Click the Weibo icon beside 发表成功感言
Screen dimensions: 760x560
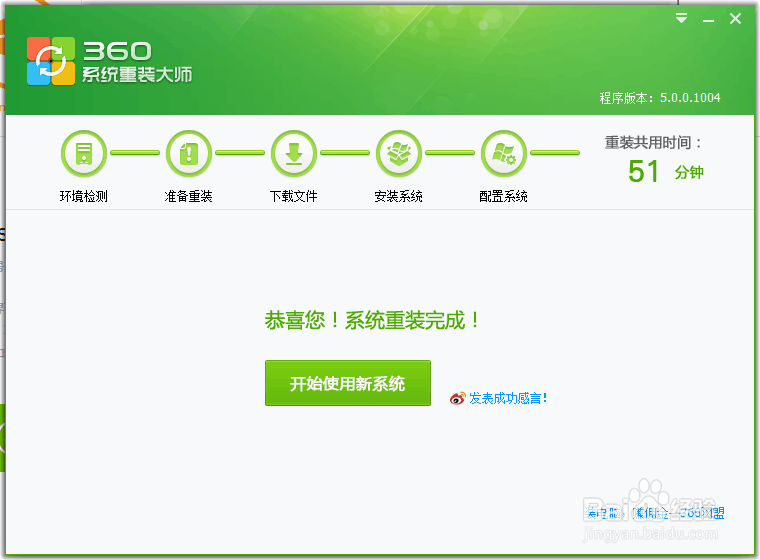click(x=458, y=399)
